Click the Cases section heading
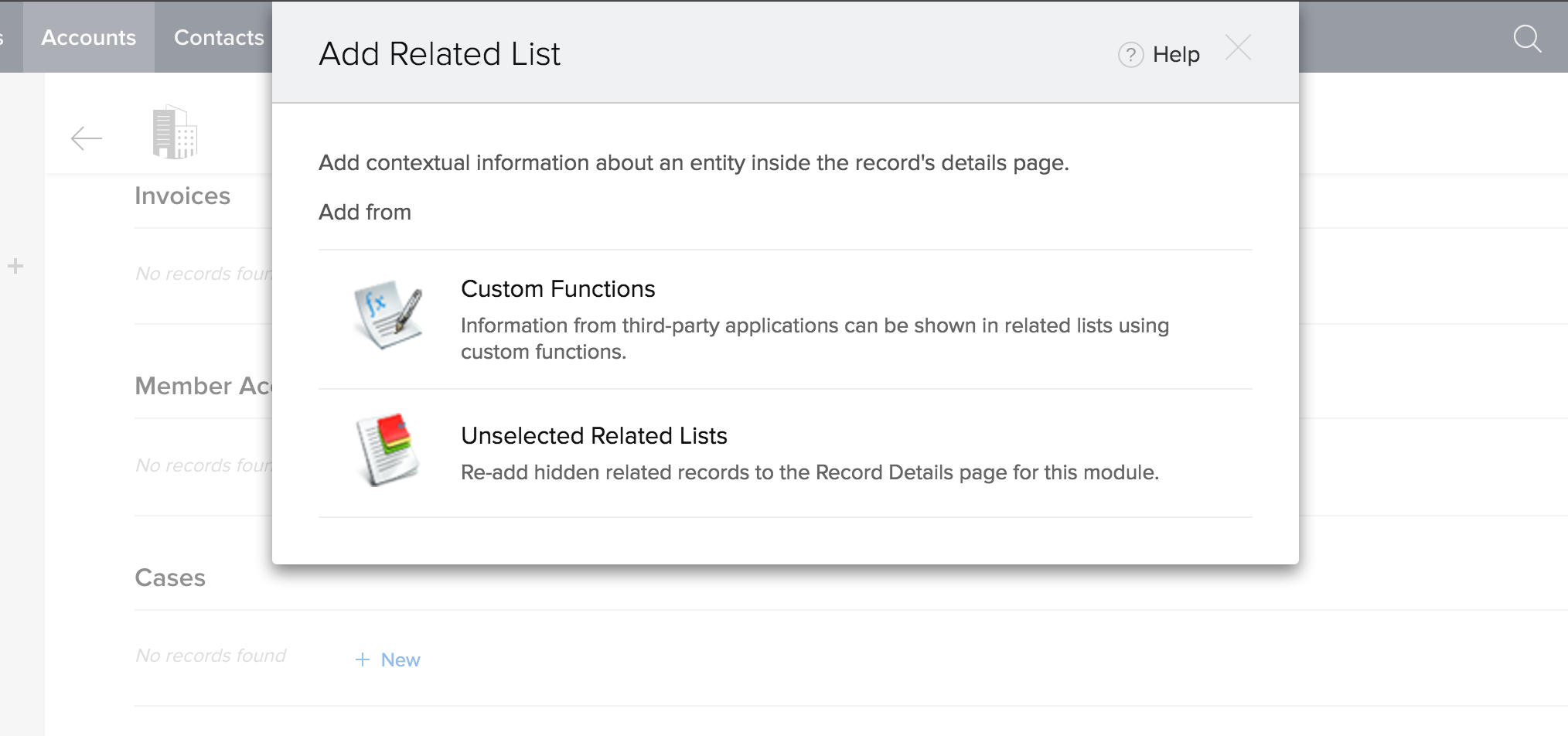 tap(170, 578)
